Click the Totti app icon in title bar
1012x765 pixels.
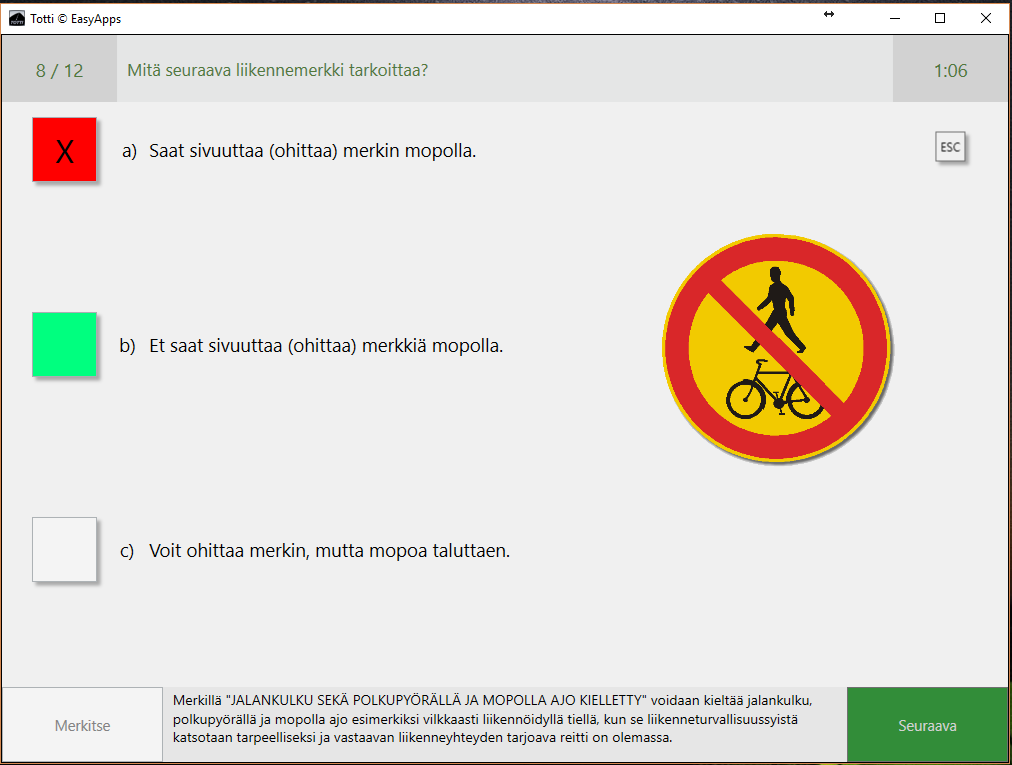17,18
